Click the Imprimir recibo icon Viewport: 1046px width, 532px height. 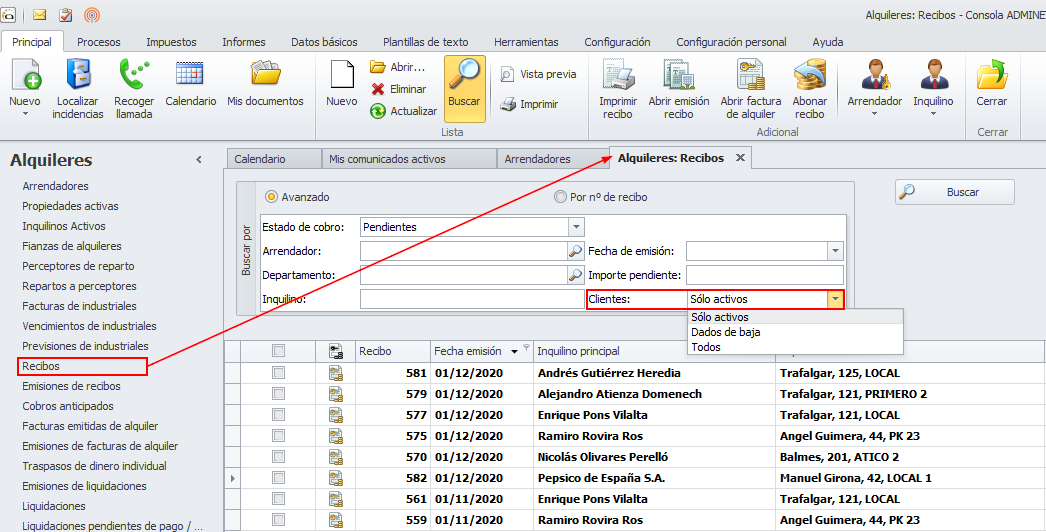point(618,77)
